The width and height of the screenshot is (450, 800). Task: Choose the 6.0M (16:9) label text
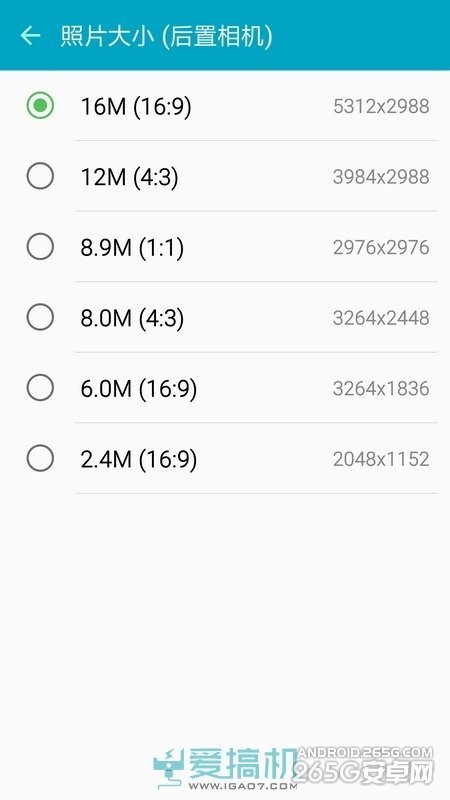click(139, 389)
